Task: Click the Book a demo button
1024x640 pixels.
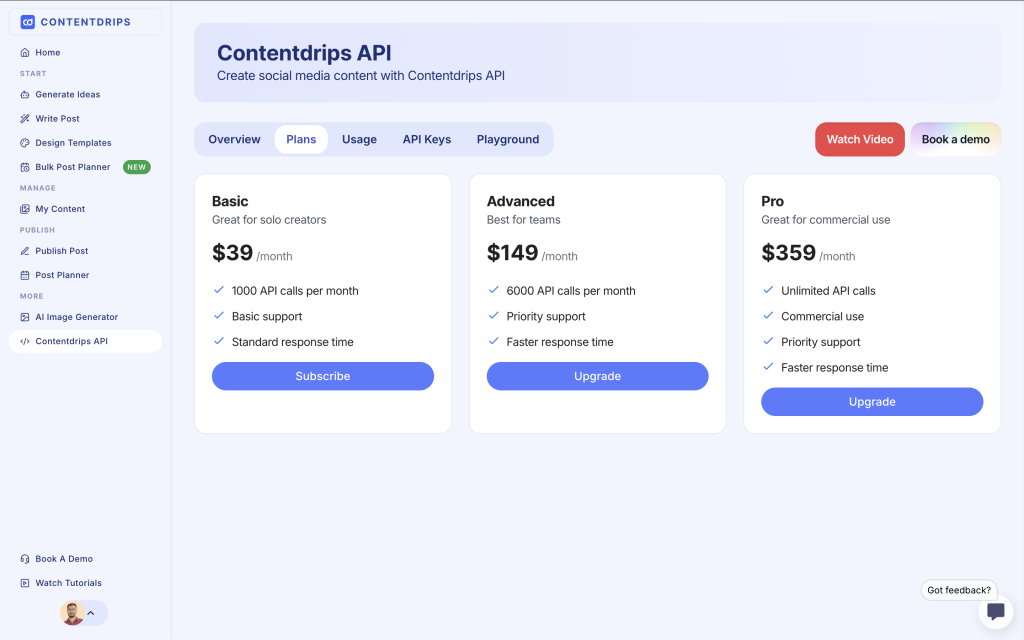Action: [x=955, y=140]
